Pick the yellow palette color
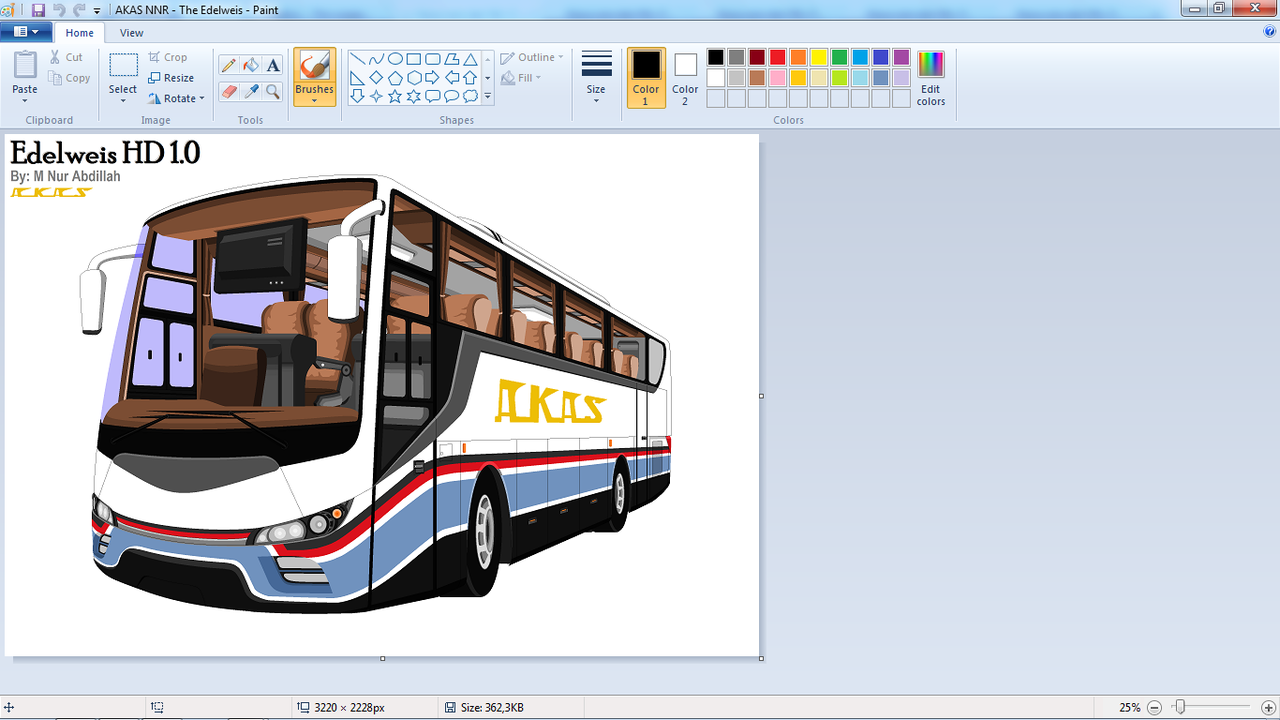 click(x=819, y=57)
